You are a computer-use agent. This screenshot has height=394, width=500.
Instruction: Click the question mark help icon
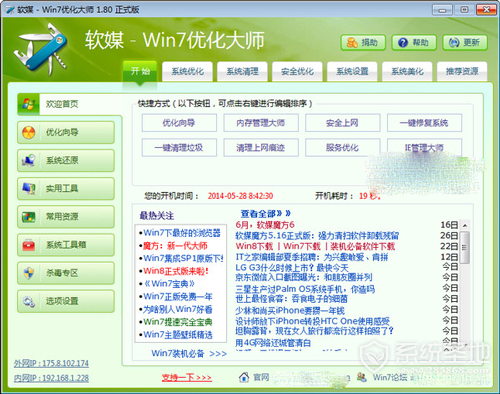(403, 43)
